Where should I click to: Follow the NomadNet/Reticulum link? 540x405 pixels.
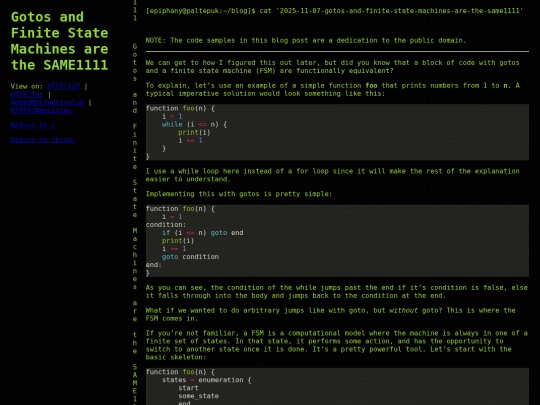click(47, 102)
